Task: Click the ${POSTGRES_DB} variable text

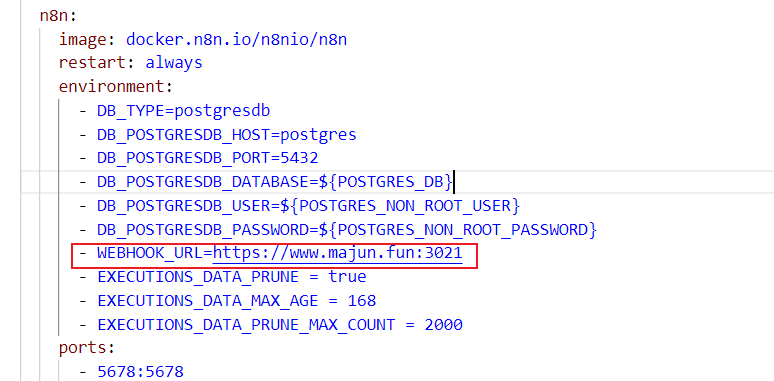Action: (386, 182)
